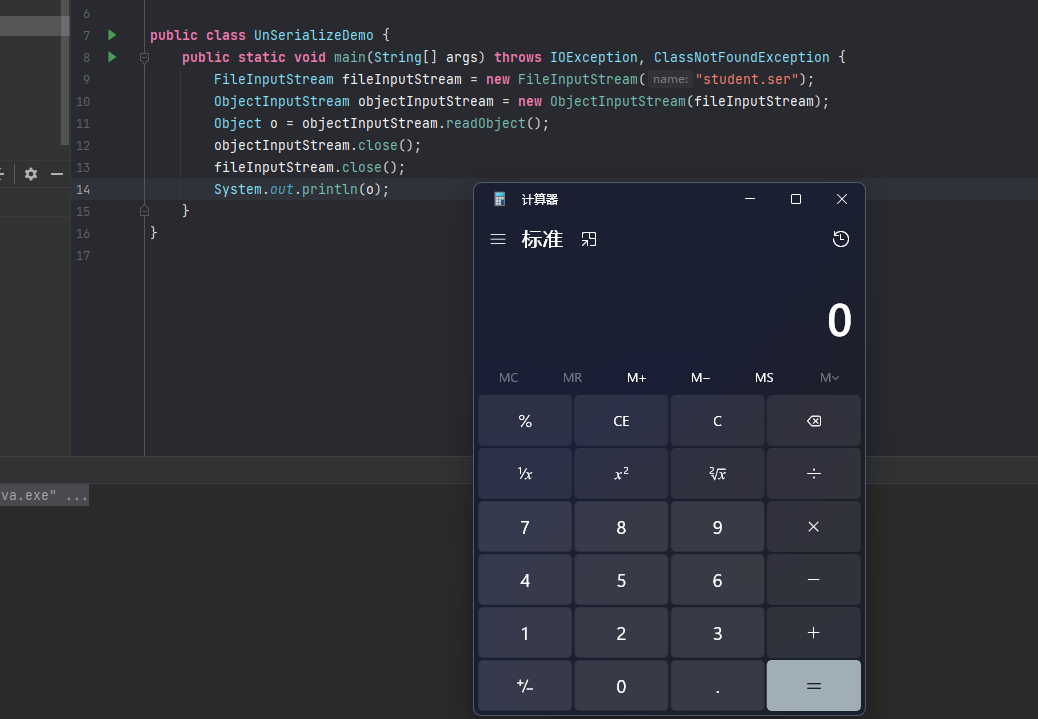Screen dimensions: 1038x719
Task: Click the fold marker at main's closing brace
Action: tap(145, 211)
